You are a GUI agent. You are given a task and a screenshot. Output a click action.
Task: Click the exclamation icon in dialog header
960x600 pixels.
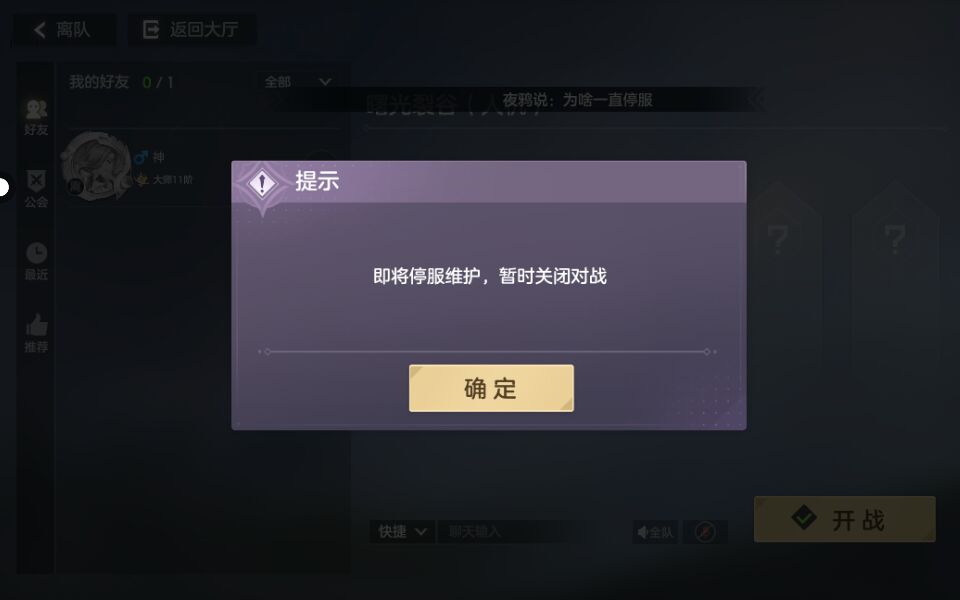point(262,182)
